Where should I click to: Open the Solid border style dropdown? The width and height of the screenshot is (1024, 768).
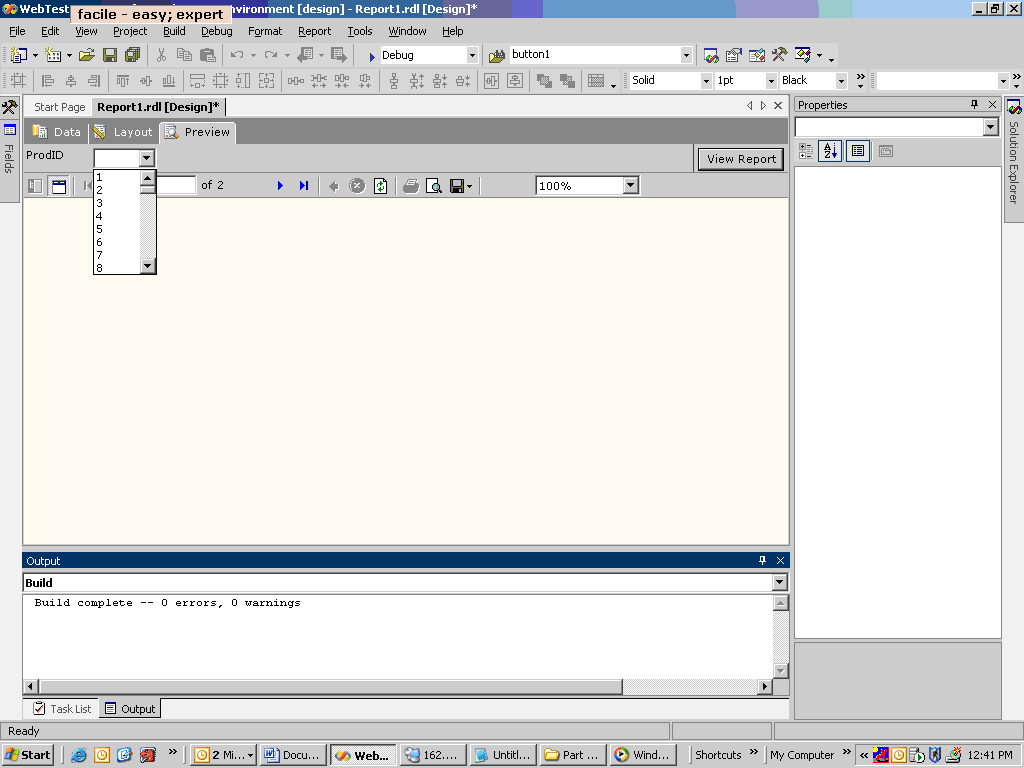coord(706,81)
